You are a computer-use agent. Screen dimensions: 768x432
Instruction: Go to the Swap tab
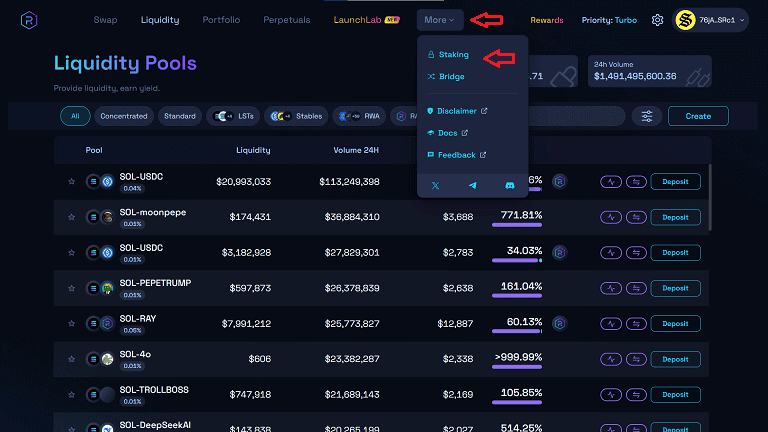(105, 20)
